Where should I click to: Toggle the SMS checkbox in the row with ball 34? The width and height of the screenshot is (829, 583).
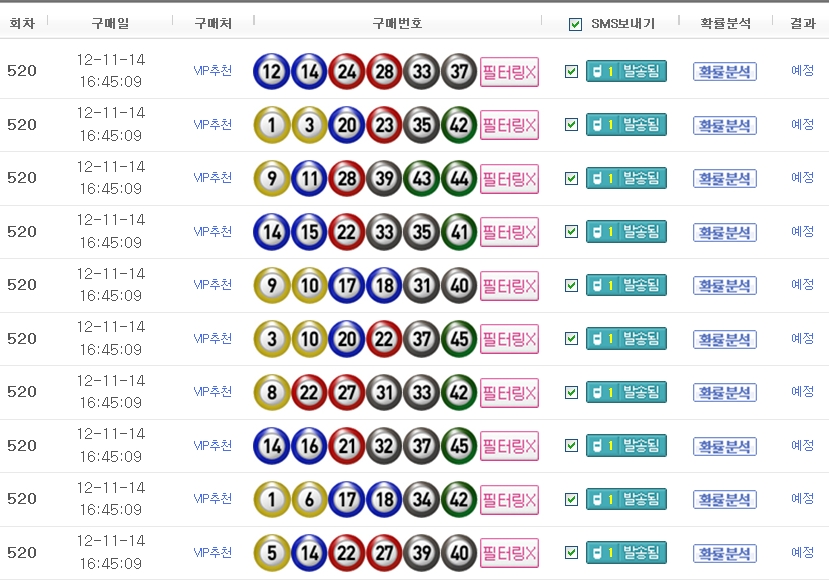pyautogui.click(x=571, y=499)
